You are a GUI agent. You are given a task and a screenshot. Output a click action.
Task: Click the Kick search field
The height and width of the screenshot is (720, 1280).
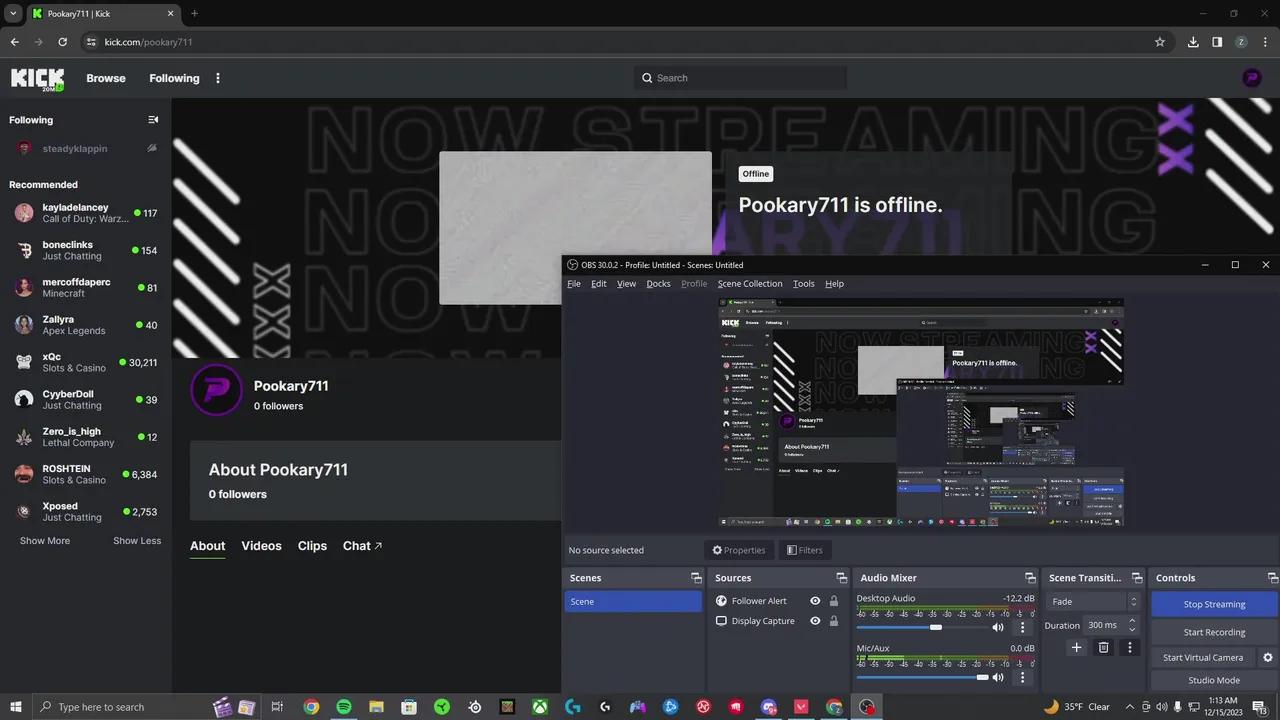pyautogui.click(x=740, y=78)
